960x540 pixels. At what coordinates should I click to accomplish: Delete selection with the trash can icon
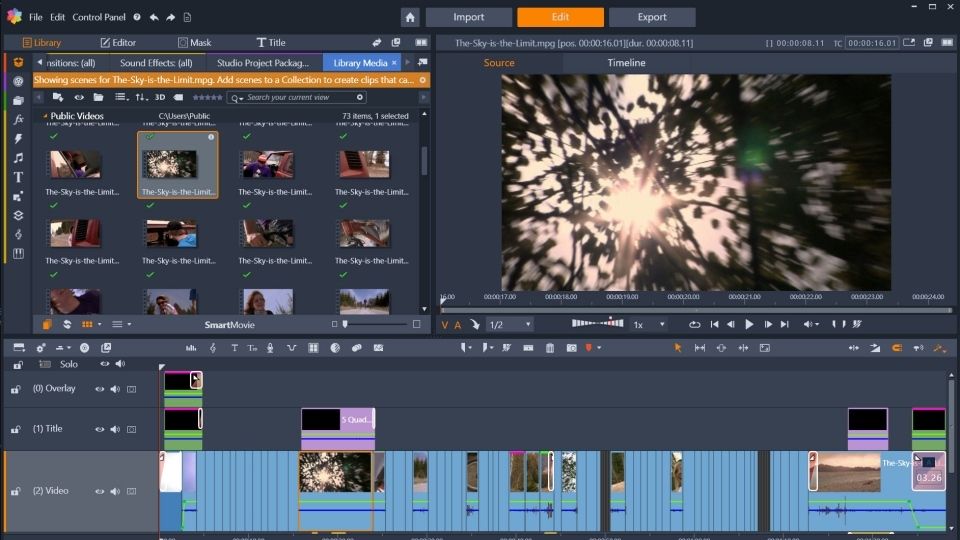550,348
